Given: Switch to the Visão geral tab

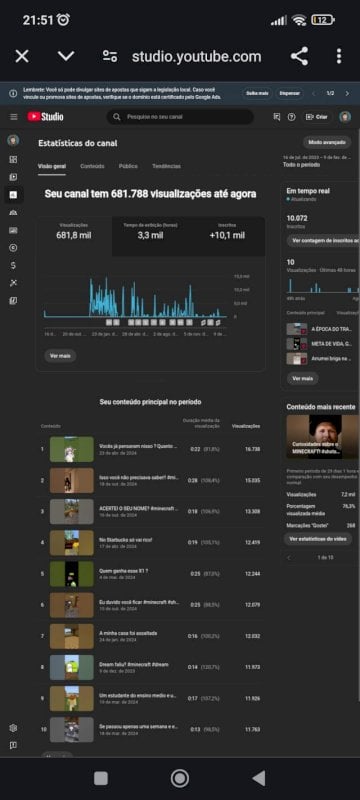Looking at the screenshot, I should click(x=52, y=166).
